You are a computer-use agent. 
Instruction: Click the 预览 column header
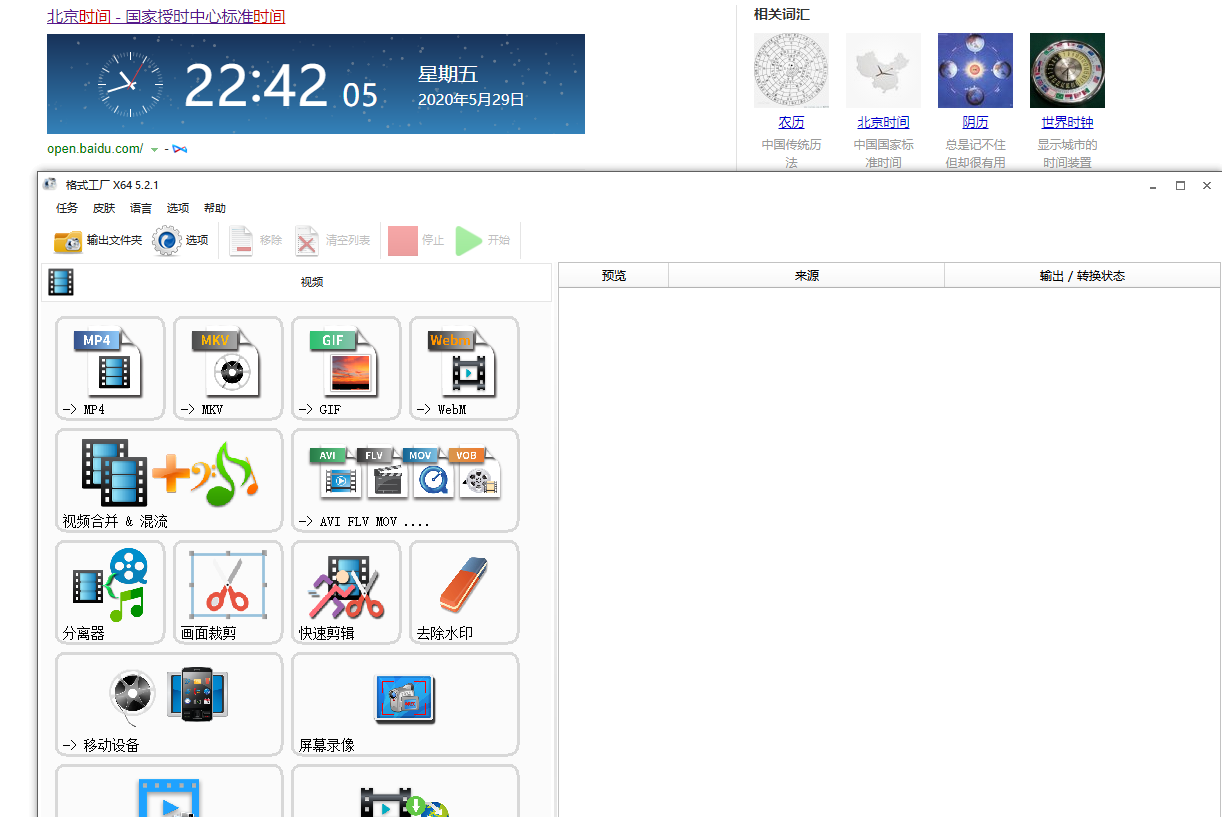[x=614, y=276]
